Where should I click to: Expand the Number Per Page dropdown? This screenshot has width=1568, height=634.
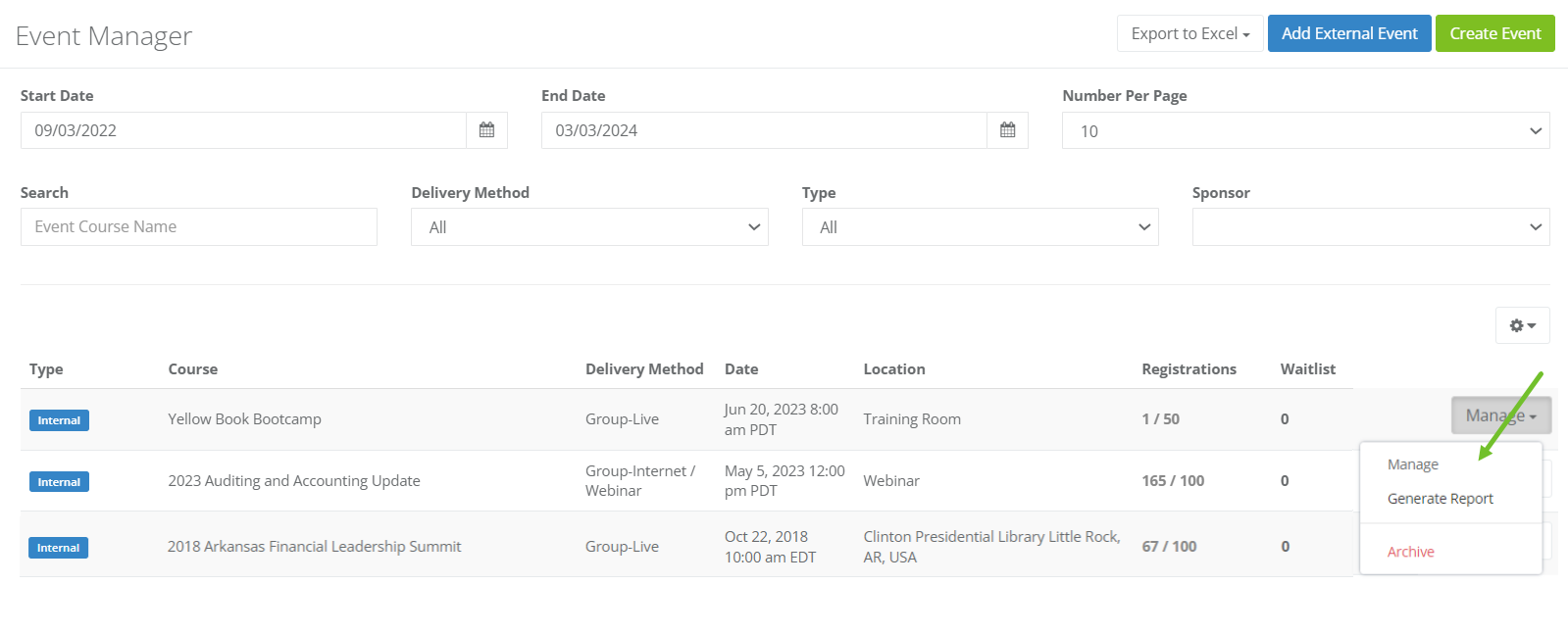coord(1305,131)
